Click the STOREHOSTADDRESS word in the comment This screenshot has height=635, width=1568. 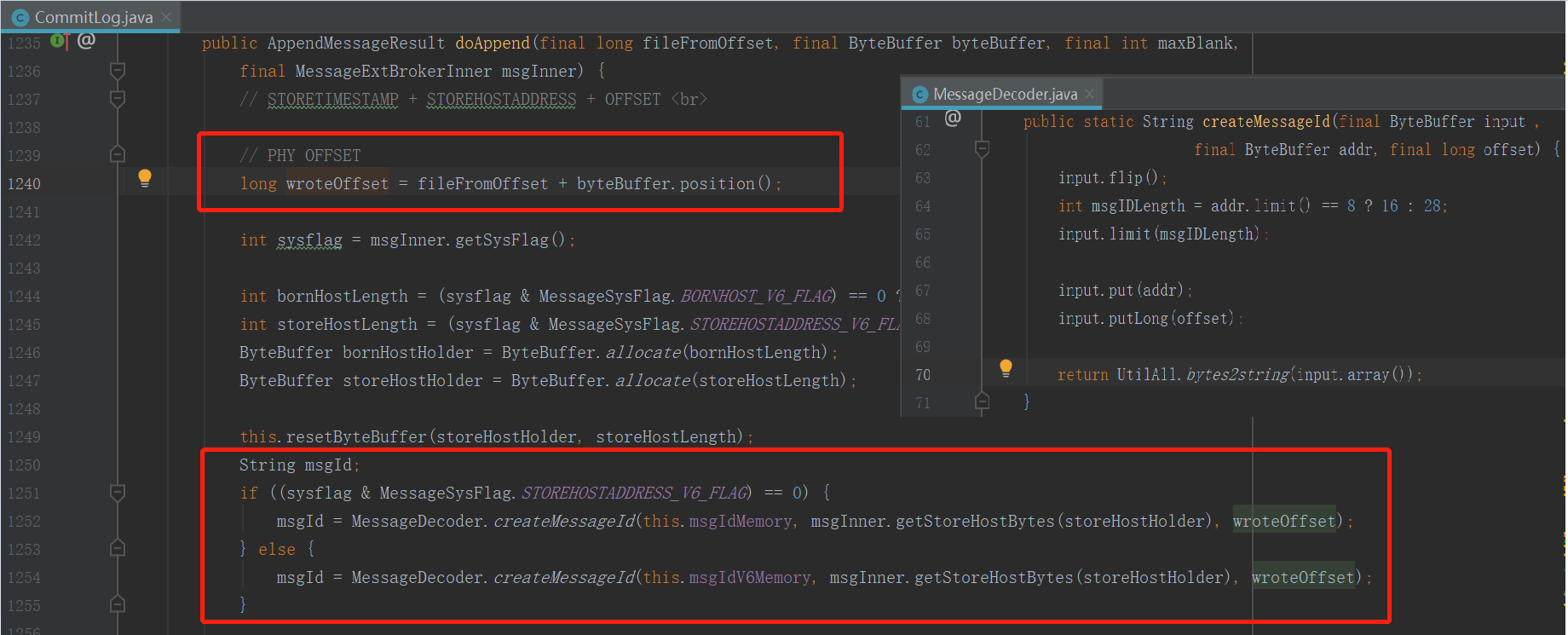click(501, 100)
